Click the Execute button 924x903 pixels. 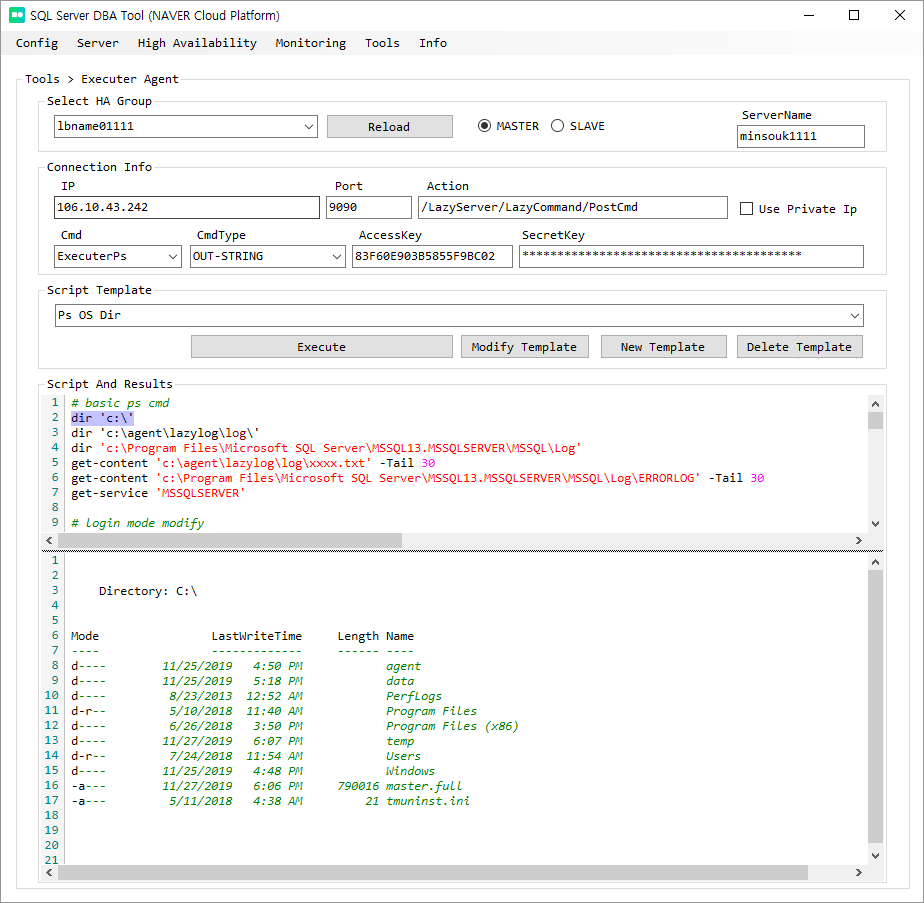[x=322, y=347]
